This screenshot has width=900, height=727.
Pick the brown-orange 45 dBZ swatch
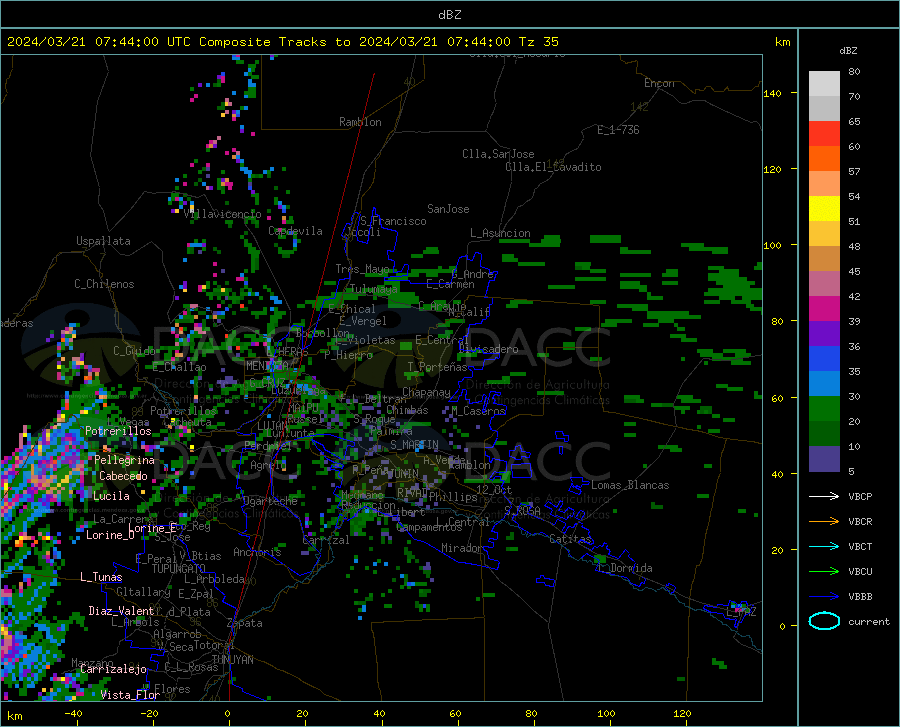tap(824, 259)
